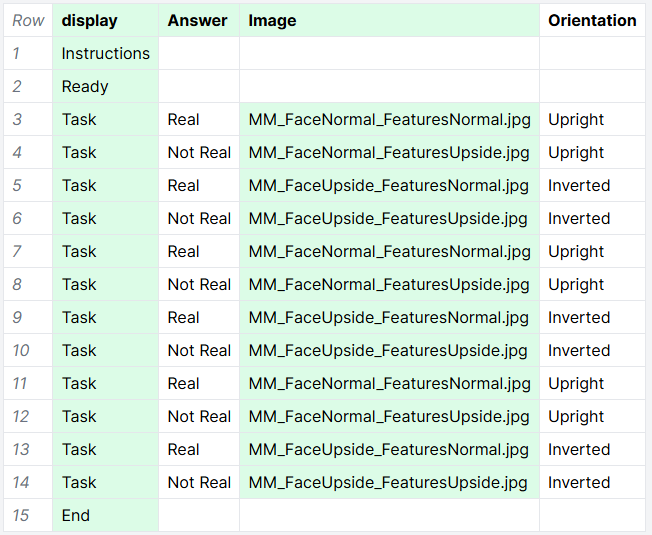Click the 'Real' answer cell in row 3
652x535 pixels.
199,119
